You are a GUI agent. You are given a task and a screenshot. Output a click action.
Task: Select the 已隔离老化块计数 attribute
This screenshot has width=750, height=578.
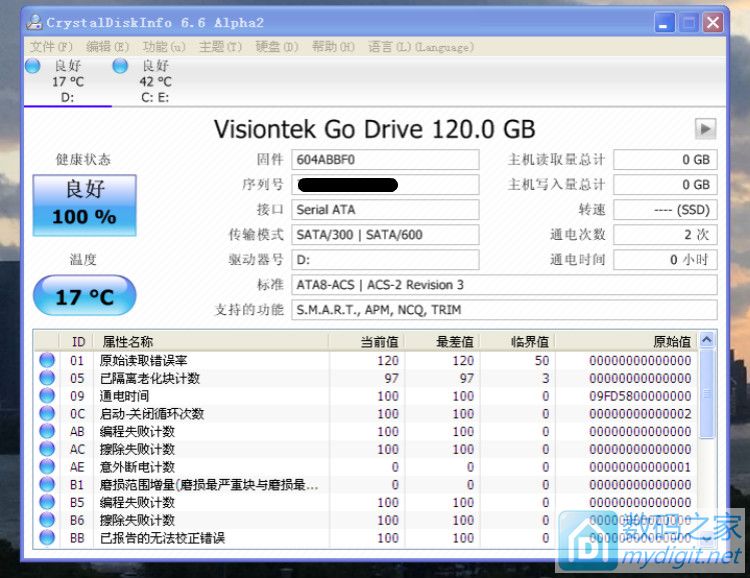pos(150,378)
